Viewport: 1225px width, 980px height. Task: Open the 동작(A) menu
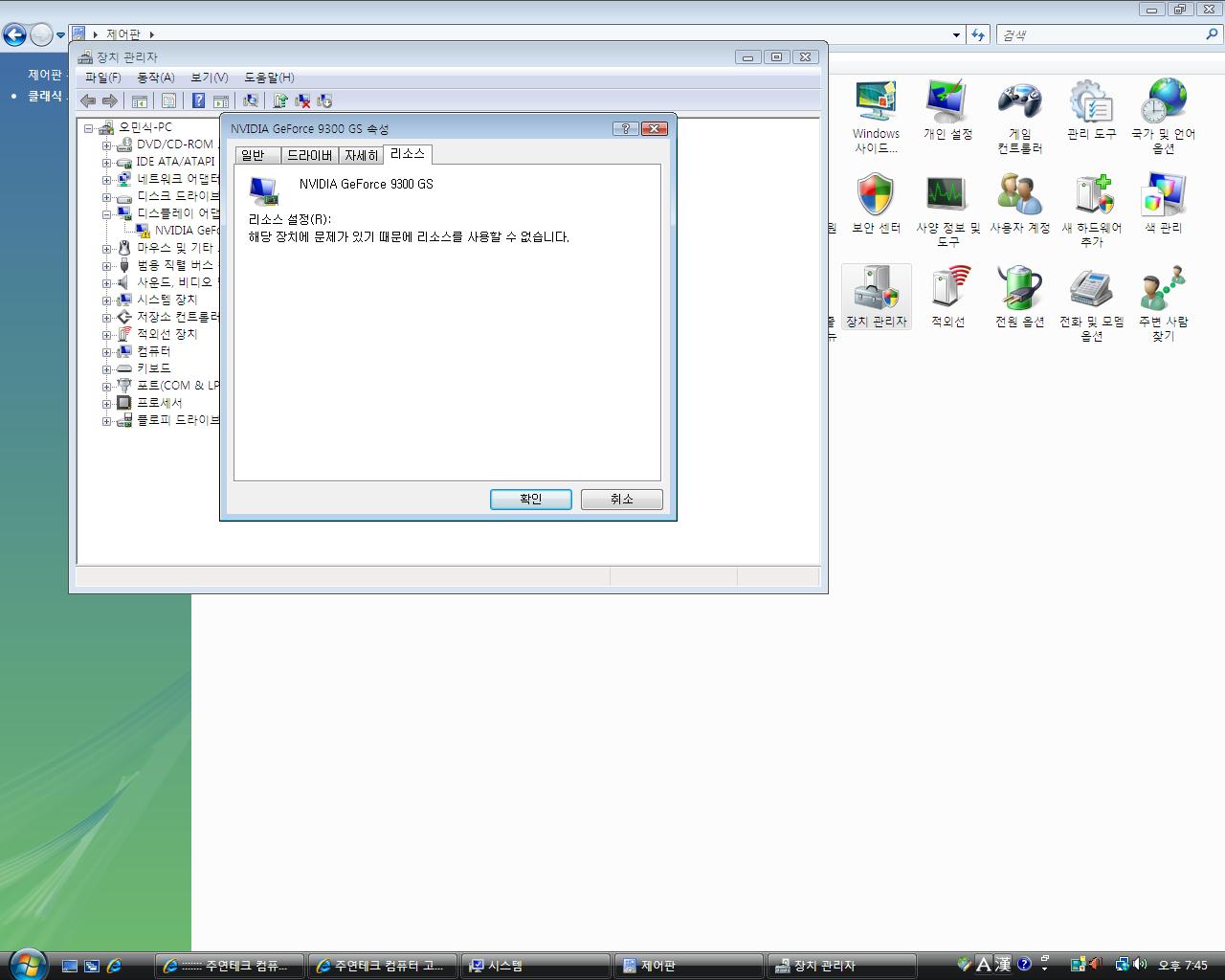[x=155, y=78]
